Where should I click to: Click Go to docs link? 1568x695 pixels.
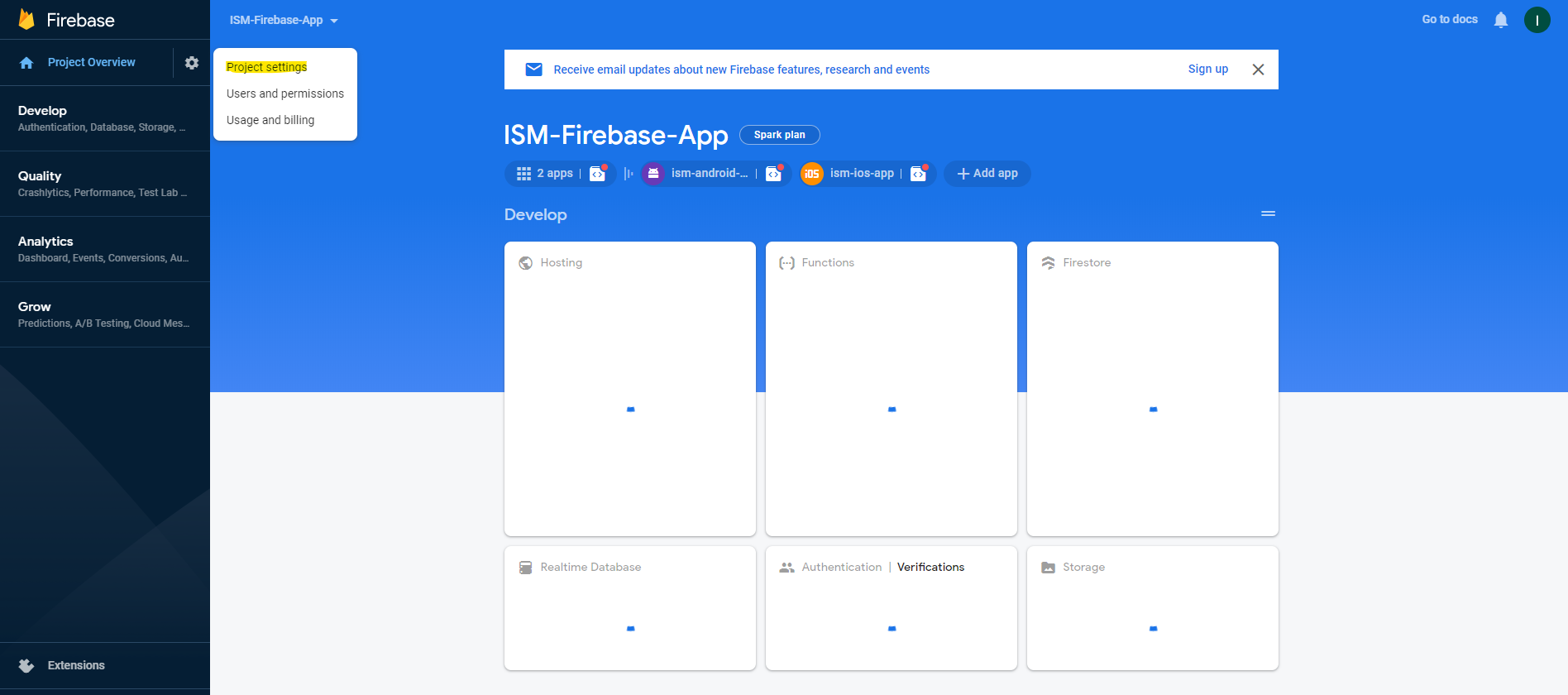[1450, 20]
